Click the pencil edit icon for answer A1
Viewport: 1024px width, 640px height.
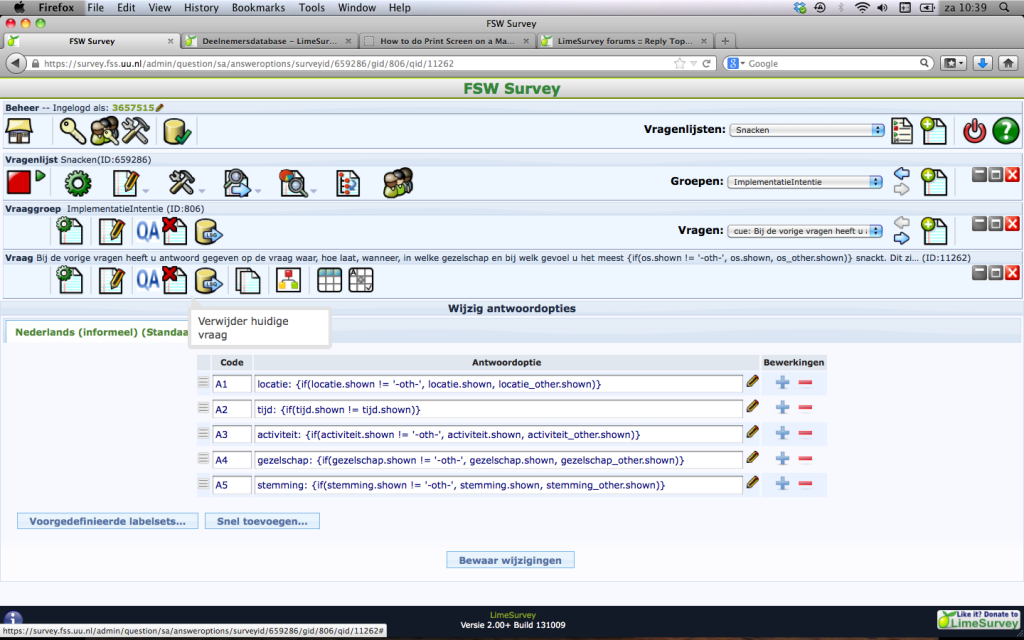pyautogui.click(x=752, y=381)
